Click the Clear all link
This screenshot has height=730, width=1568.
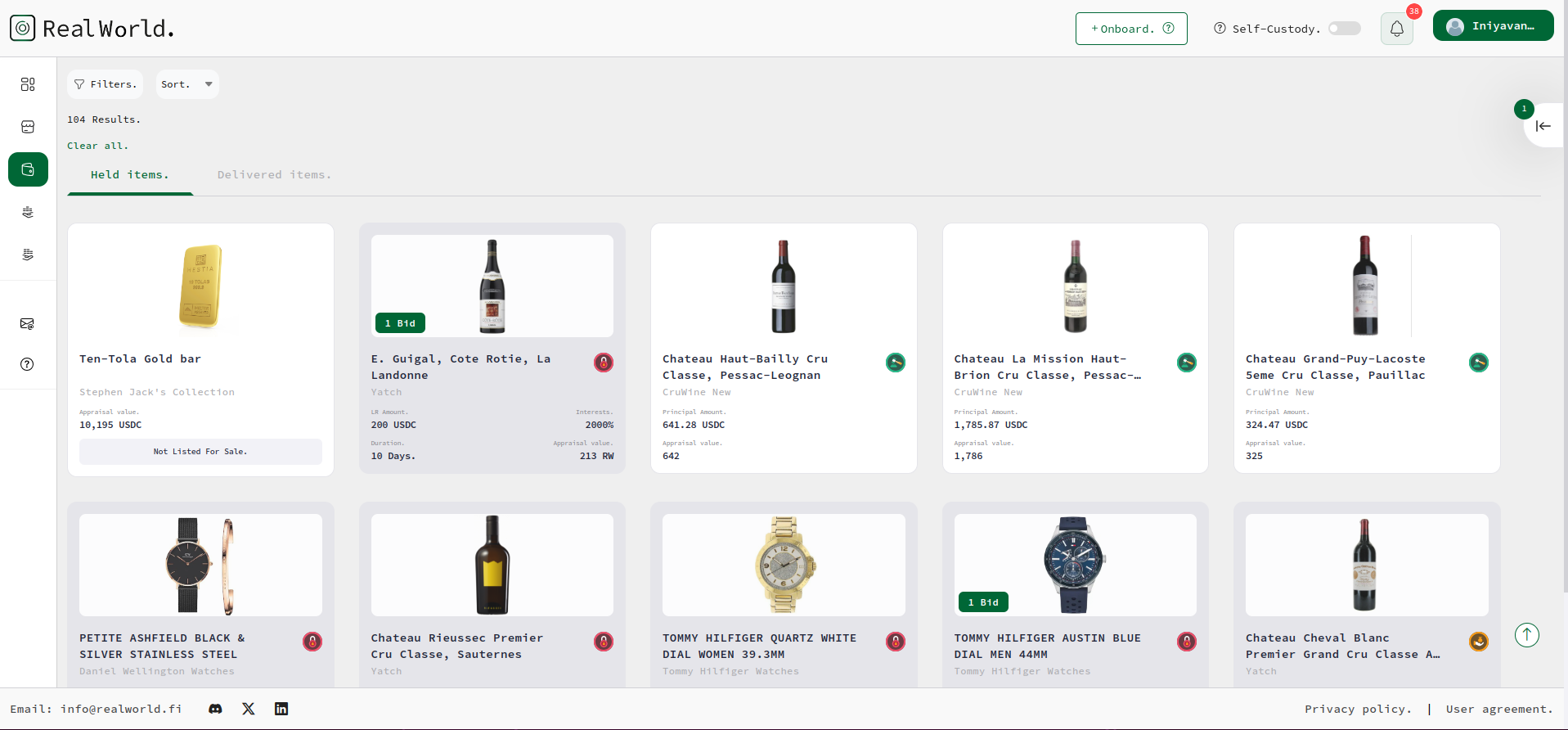pos(97,146)
